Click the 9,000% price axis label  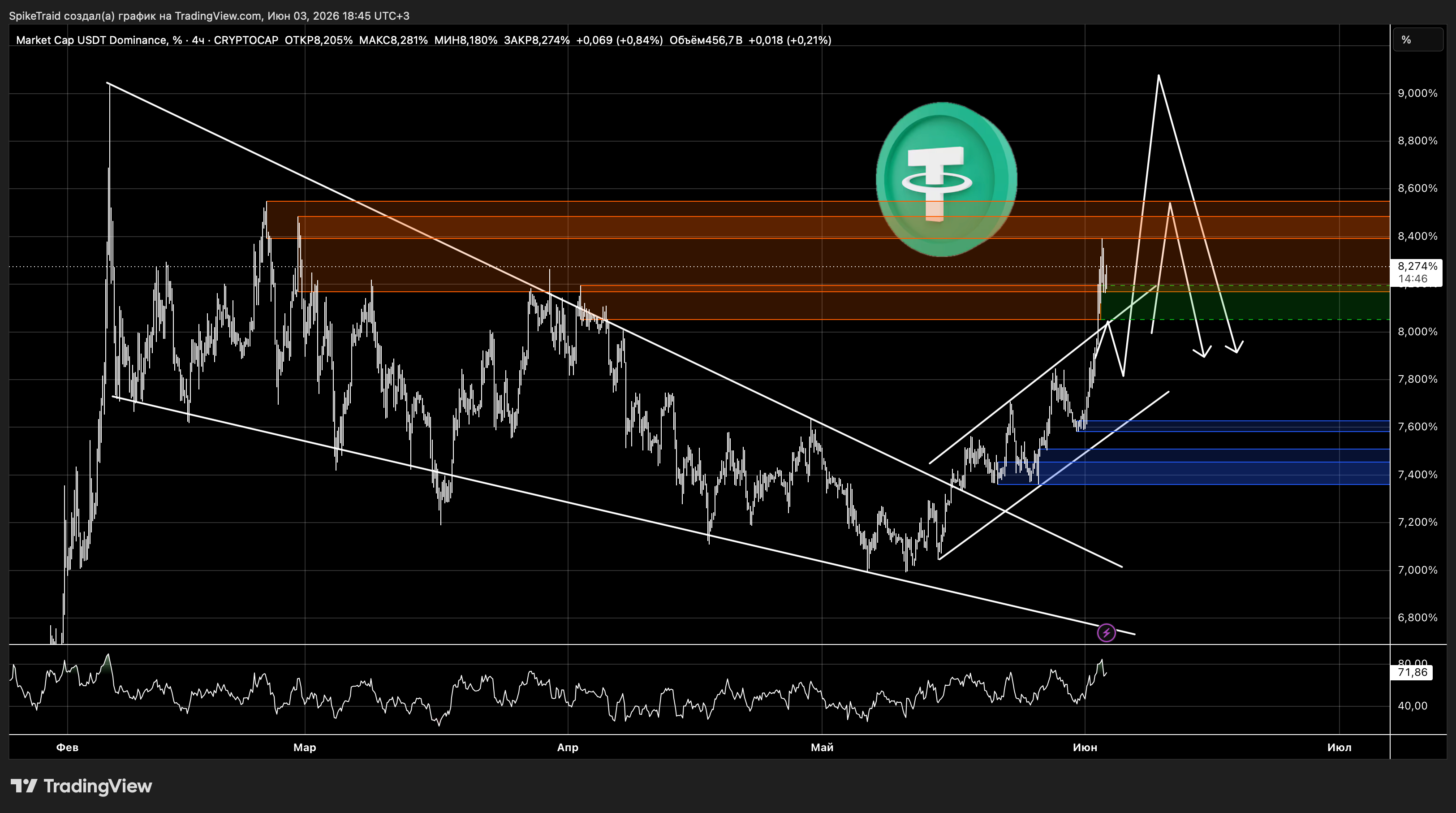click(x=1417, y=93)
